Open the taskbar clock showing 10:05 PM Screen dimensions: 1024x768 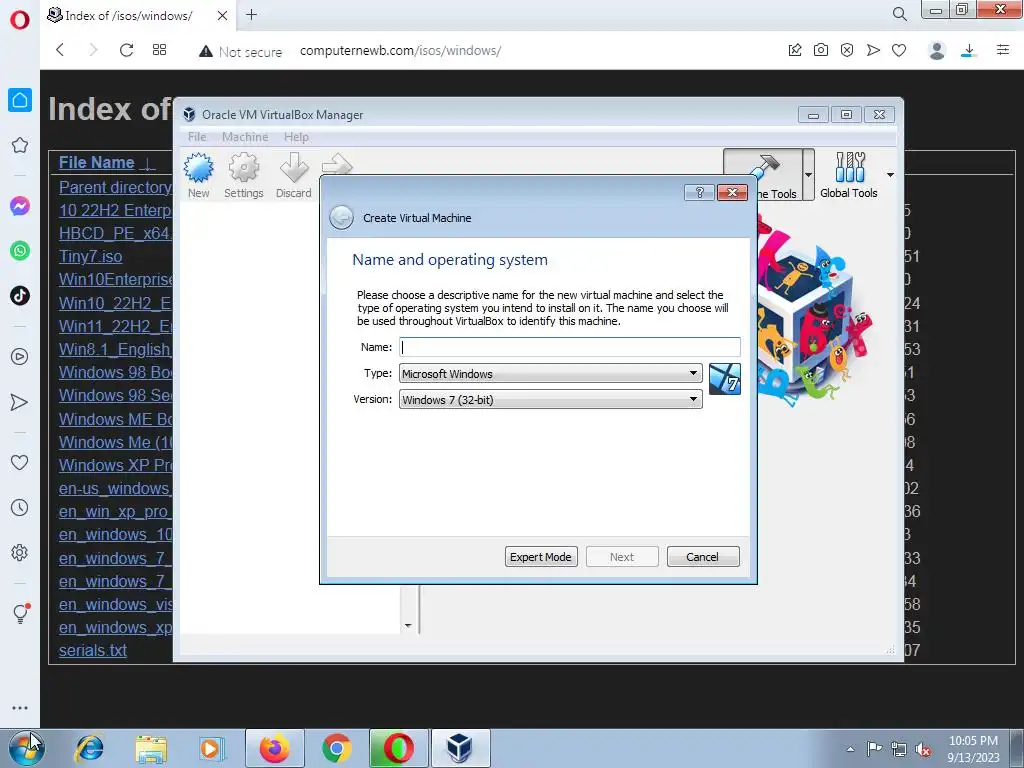point(973,749)
